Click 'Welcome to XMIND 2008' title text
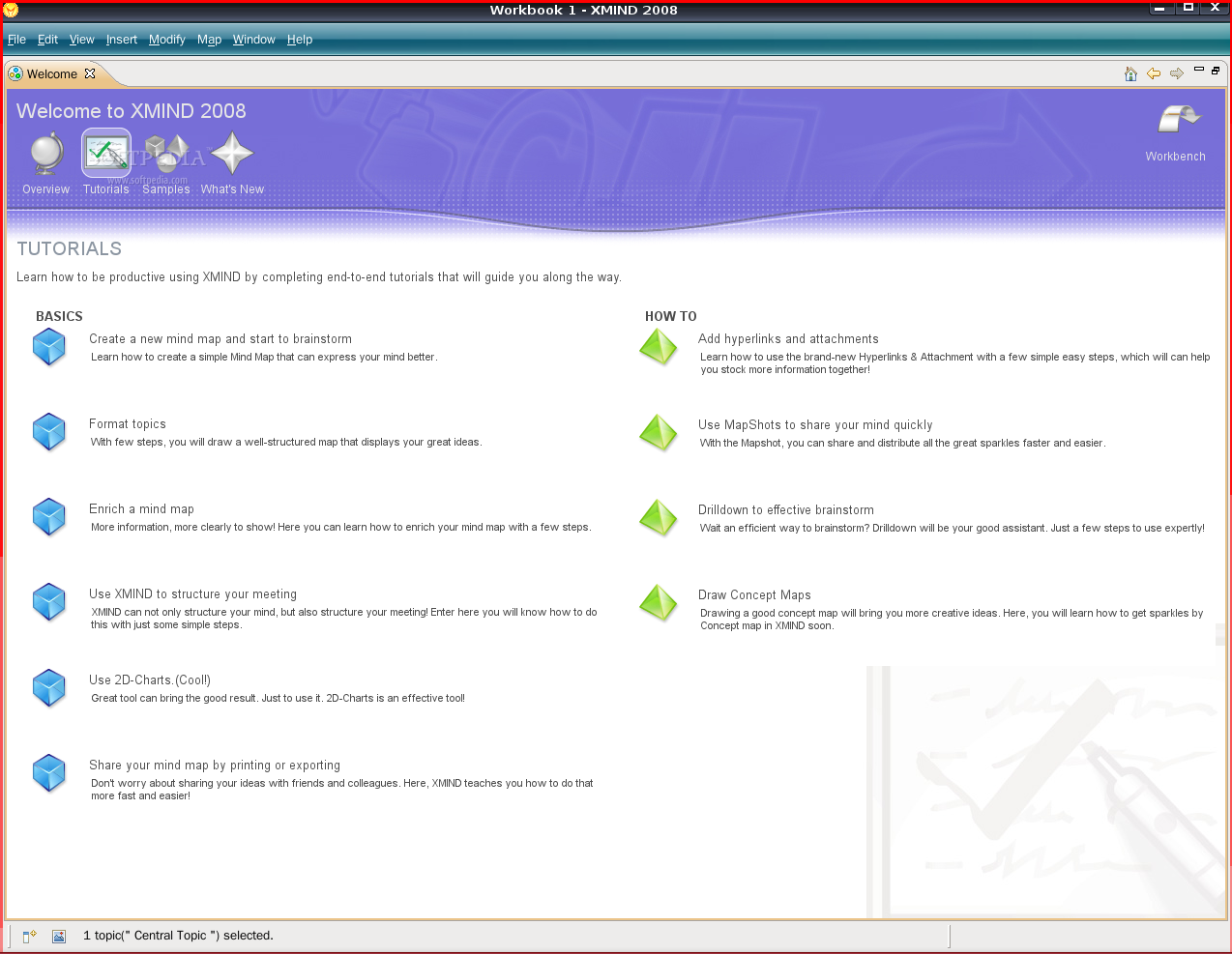1232x954 pixels. pyautogui.click(x=132, y=111)
